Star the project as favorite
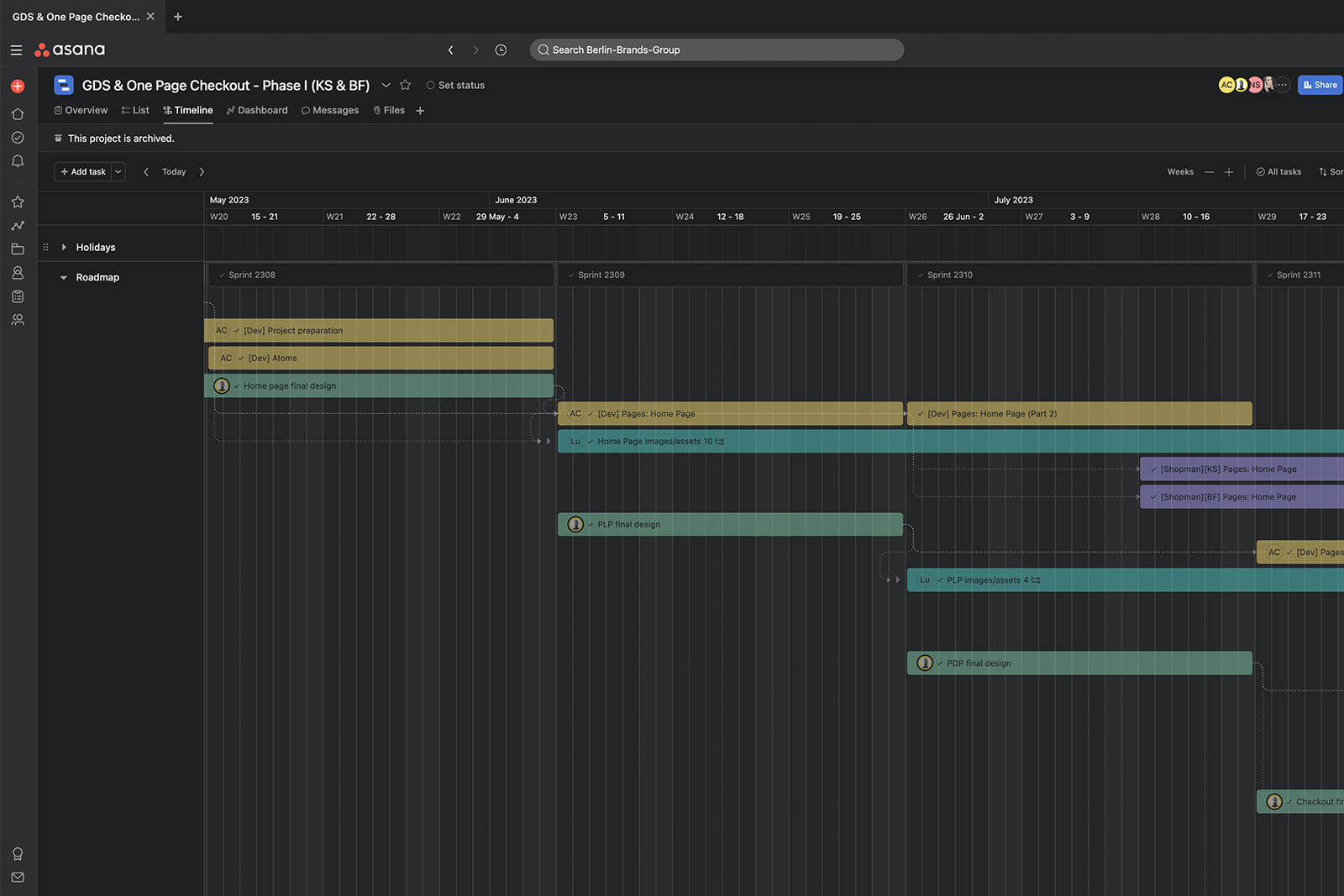Screen dimensions: 1344x896 click(406, 85)
